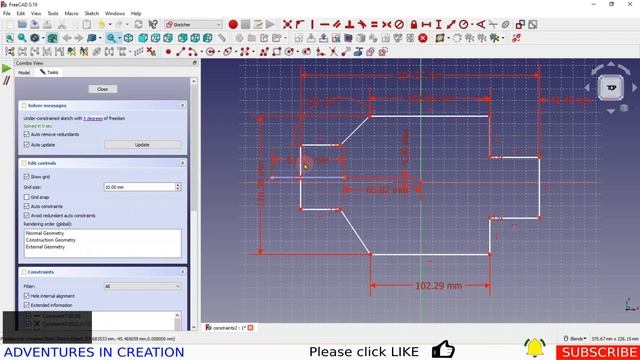Click the create point tool

click(168, 52)
